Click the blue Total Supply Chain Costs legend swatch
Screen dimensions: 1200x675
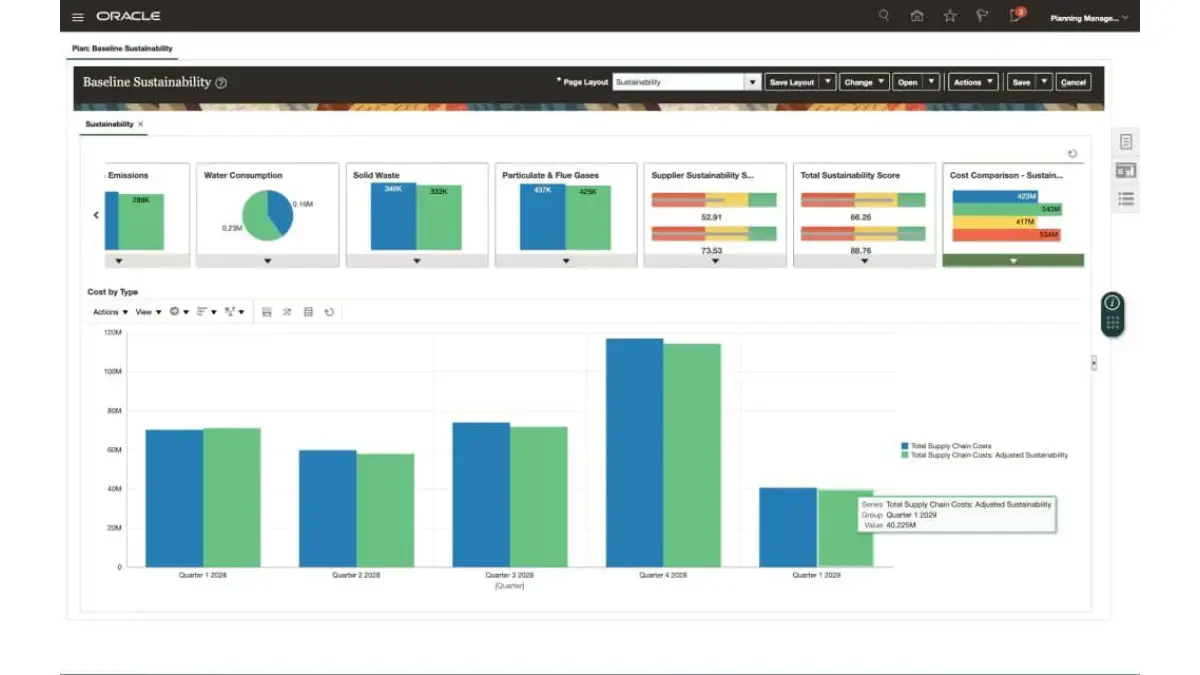click(905, 446)
